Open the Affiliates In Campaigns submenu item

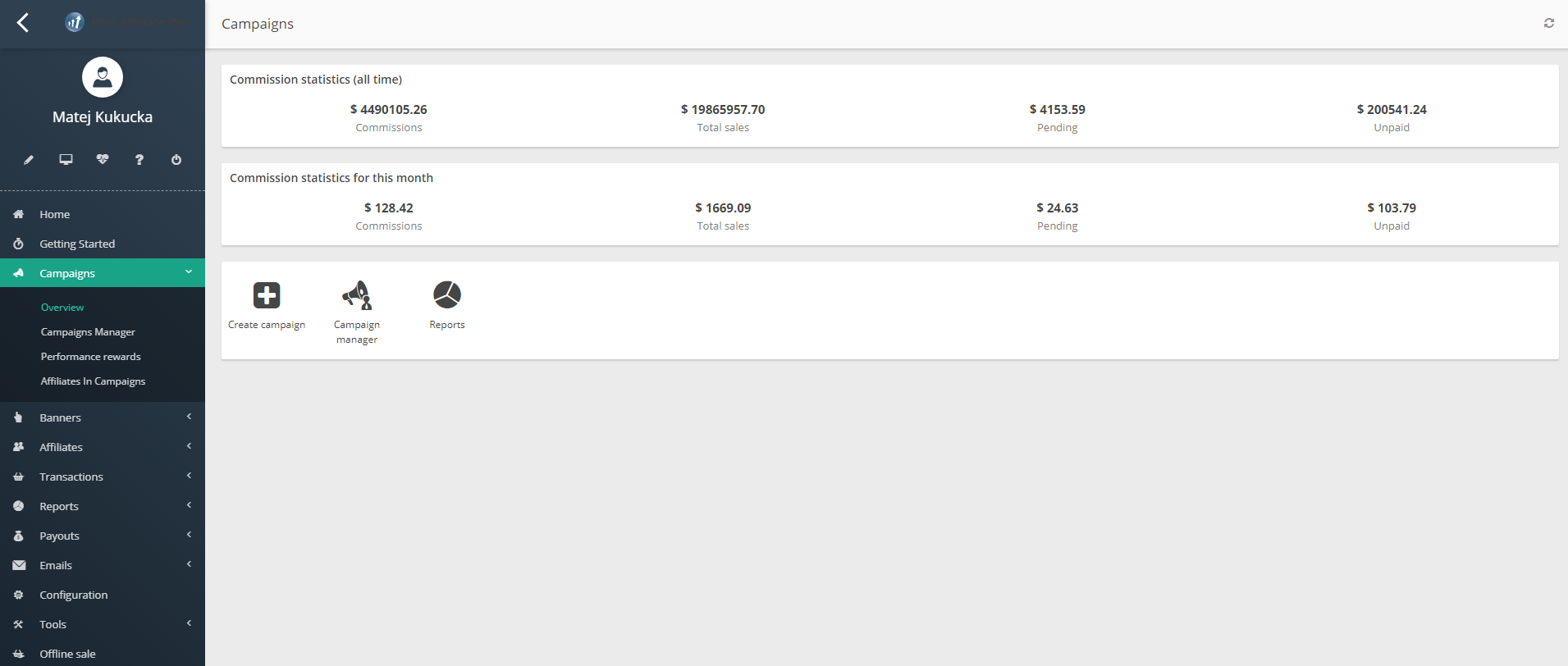pyautogui.click(x=93, y=381)
